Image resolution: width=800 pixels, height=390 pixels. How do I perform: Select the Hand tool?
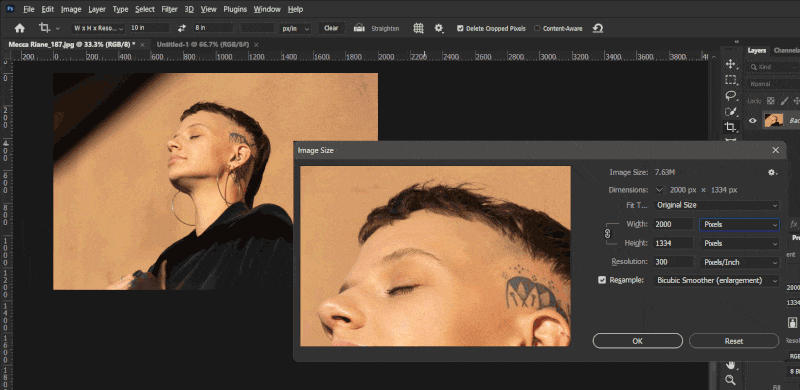[x=731, y=364]
